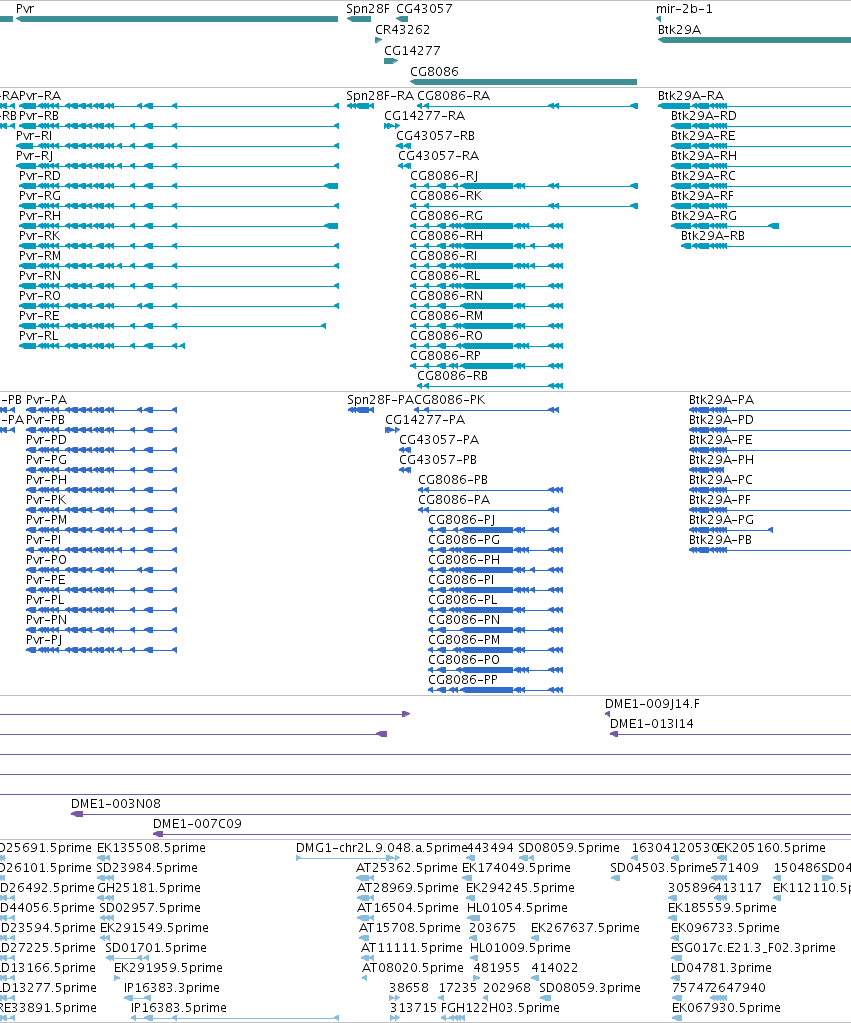Image resolution: width=851 pixels, height=1023 pixels.
Task: Select the CG8086-RH transcript label
Action: click(446, 236)
